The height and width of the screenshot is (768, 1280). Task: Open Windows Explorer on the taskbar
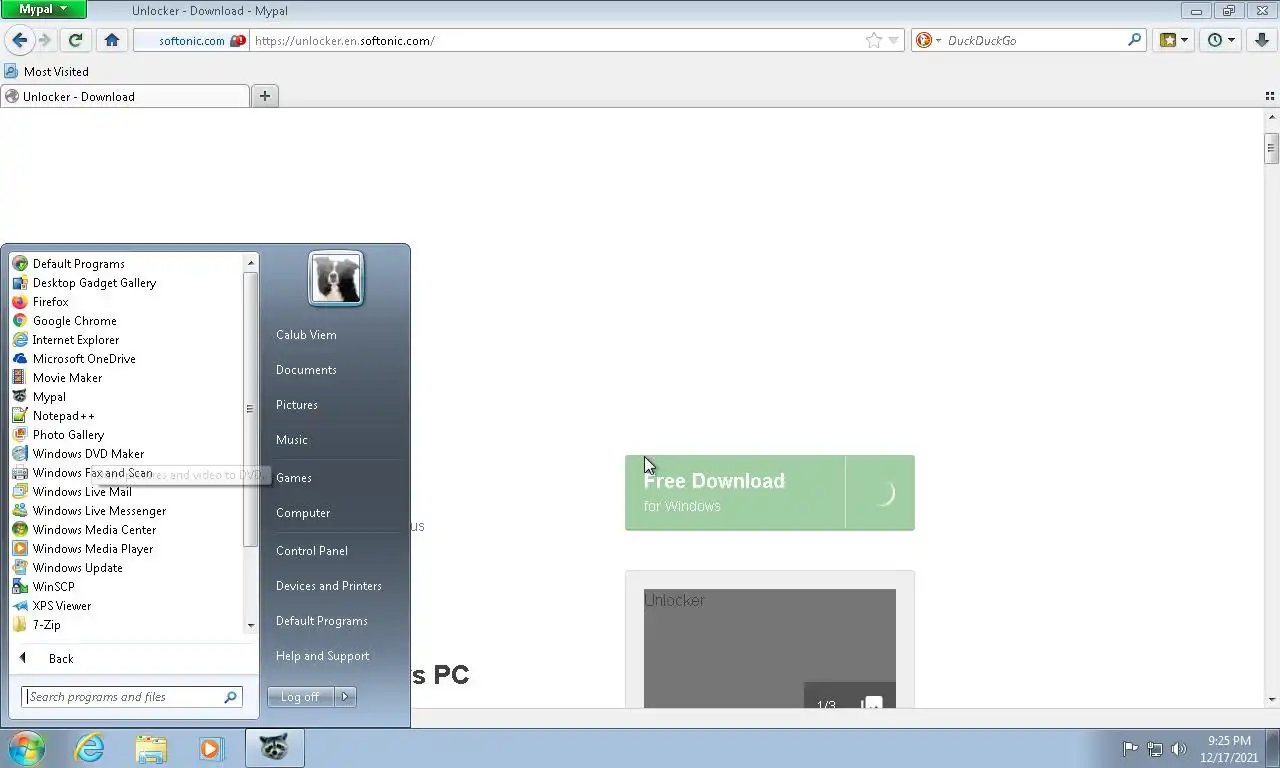pos(151,748)
